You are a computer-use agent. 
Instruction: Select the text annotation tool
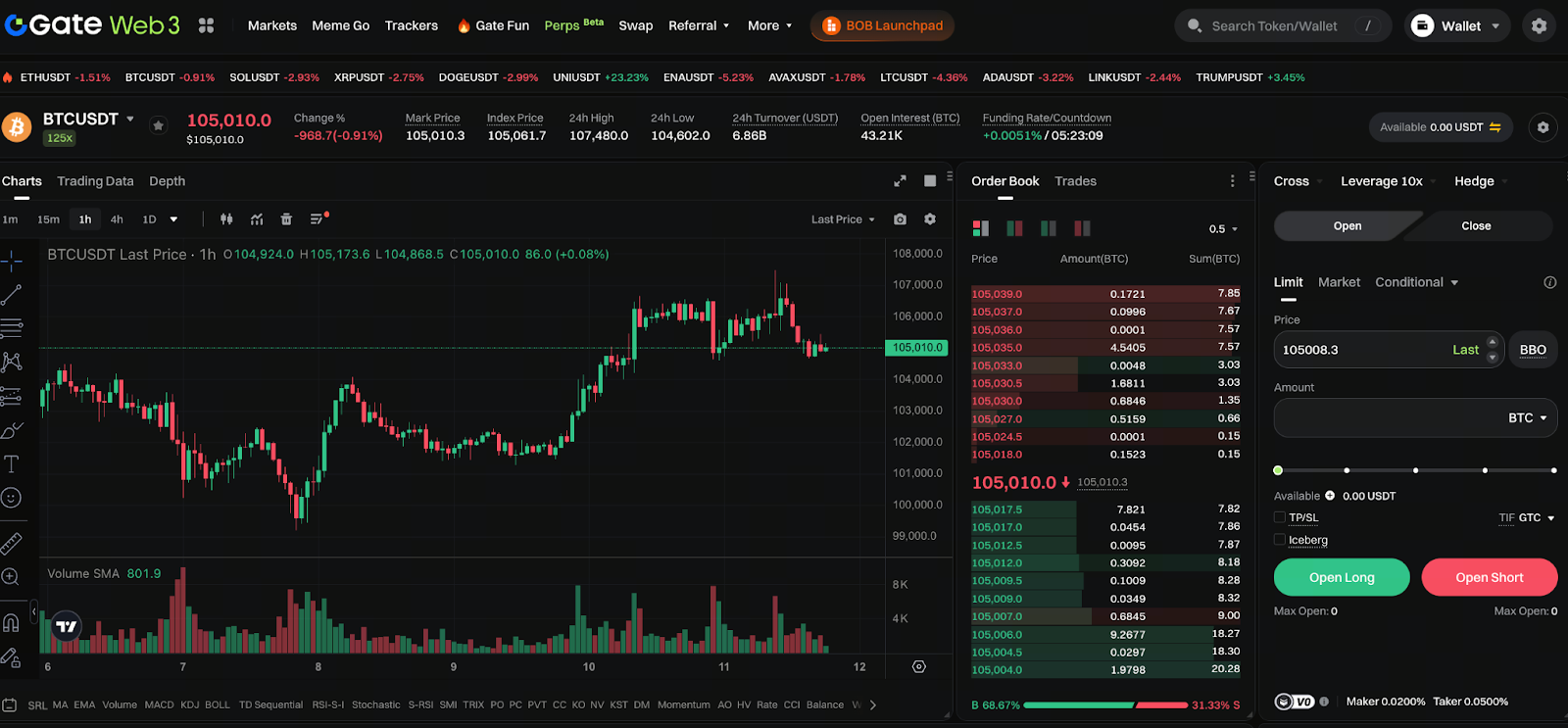(x=12, y=463)
